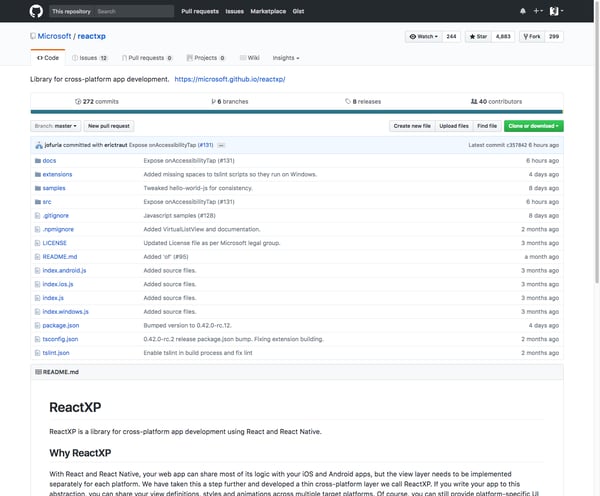Open #131 pull request link in commit bar
The image size is (600, 496).
[206, 145]
